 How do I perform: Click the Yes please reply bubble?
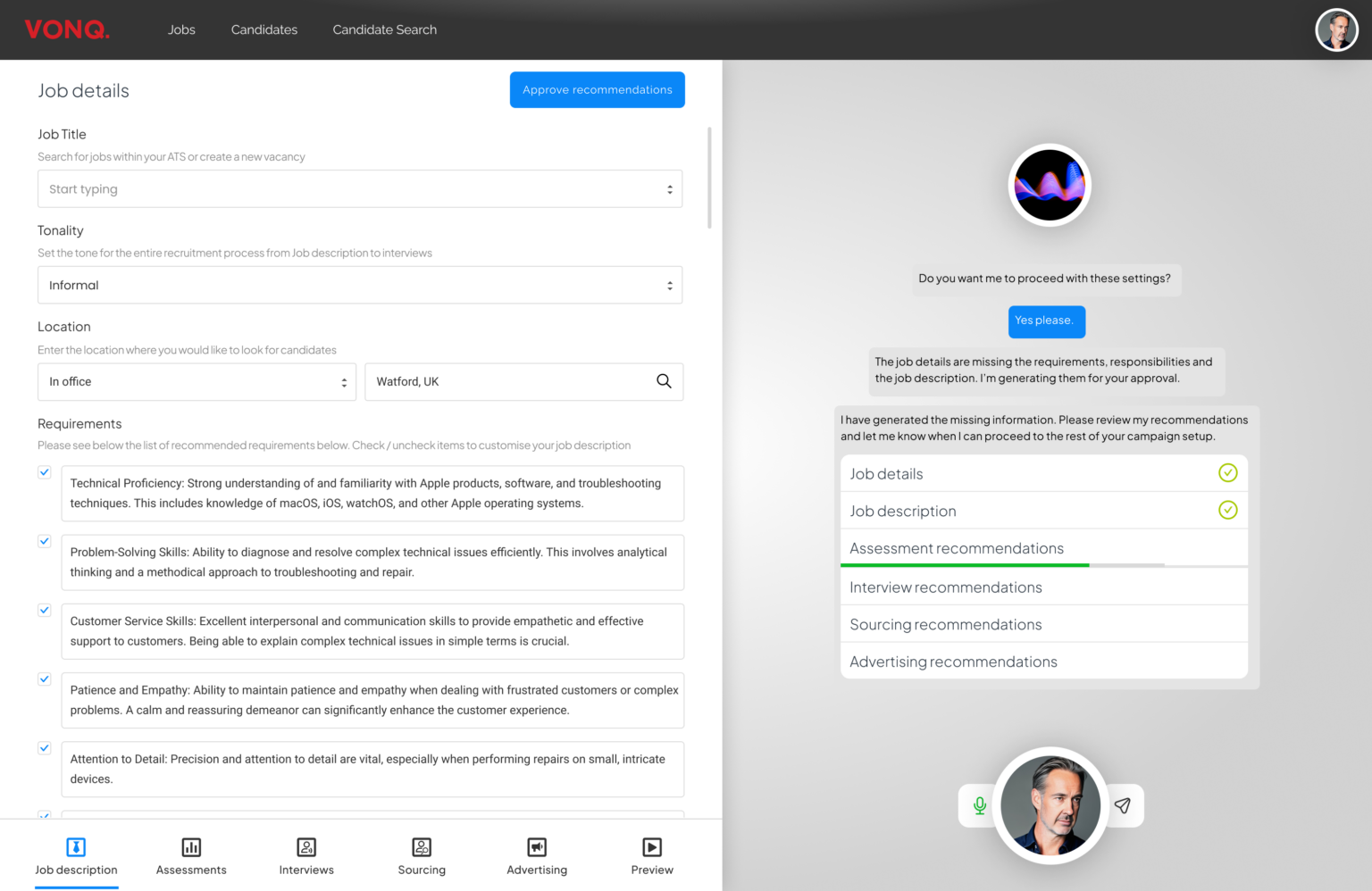coord(1046,321)
